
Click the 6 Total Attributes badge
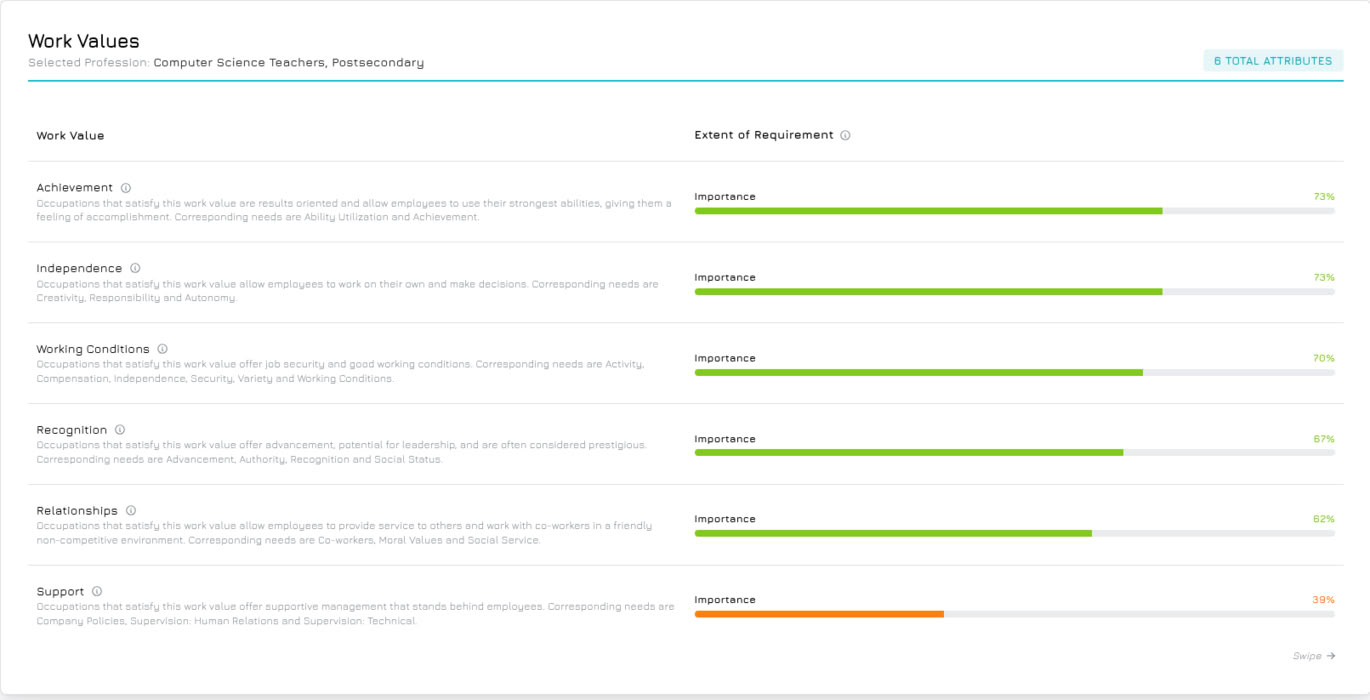tap(1272, 61)
